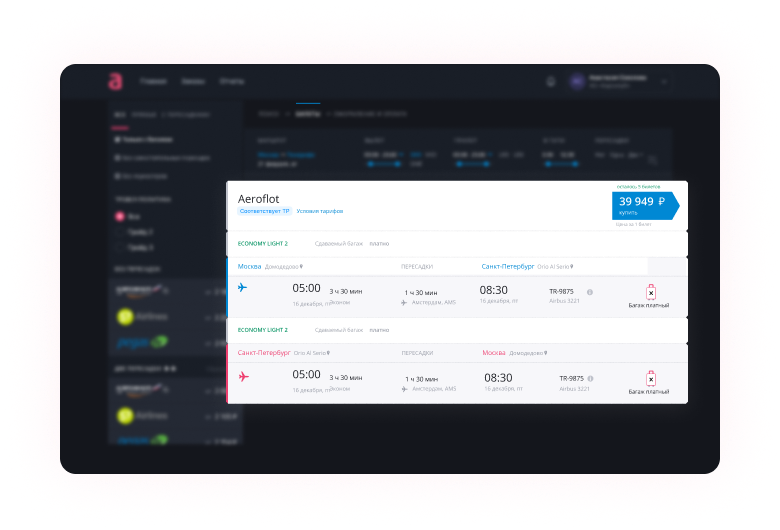The height and width of the screenshot is (530, 780).
Task: Adjust the arrival time range slider in filter bar
Action: pos(473,164)
